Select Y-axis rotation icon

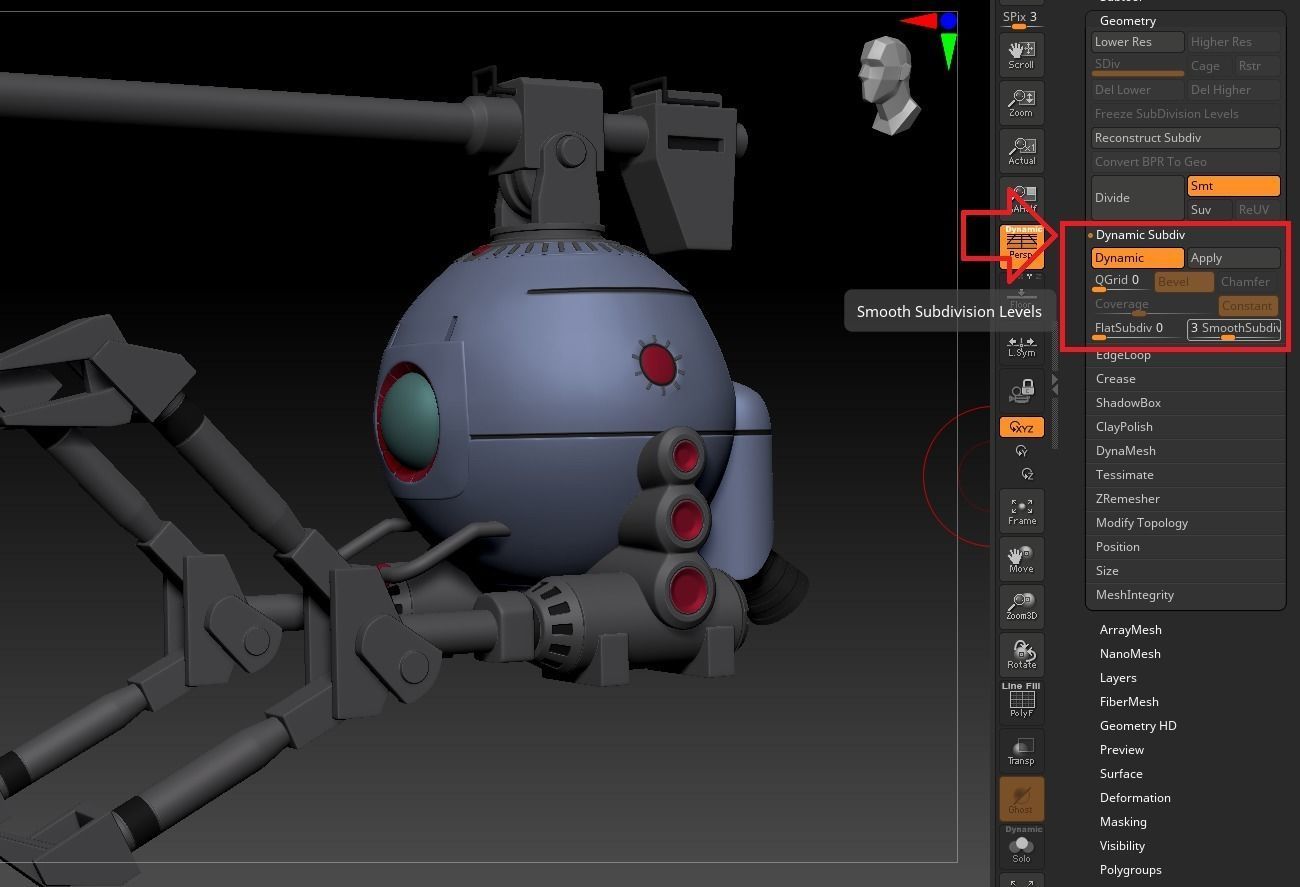(1021, 451)
